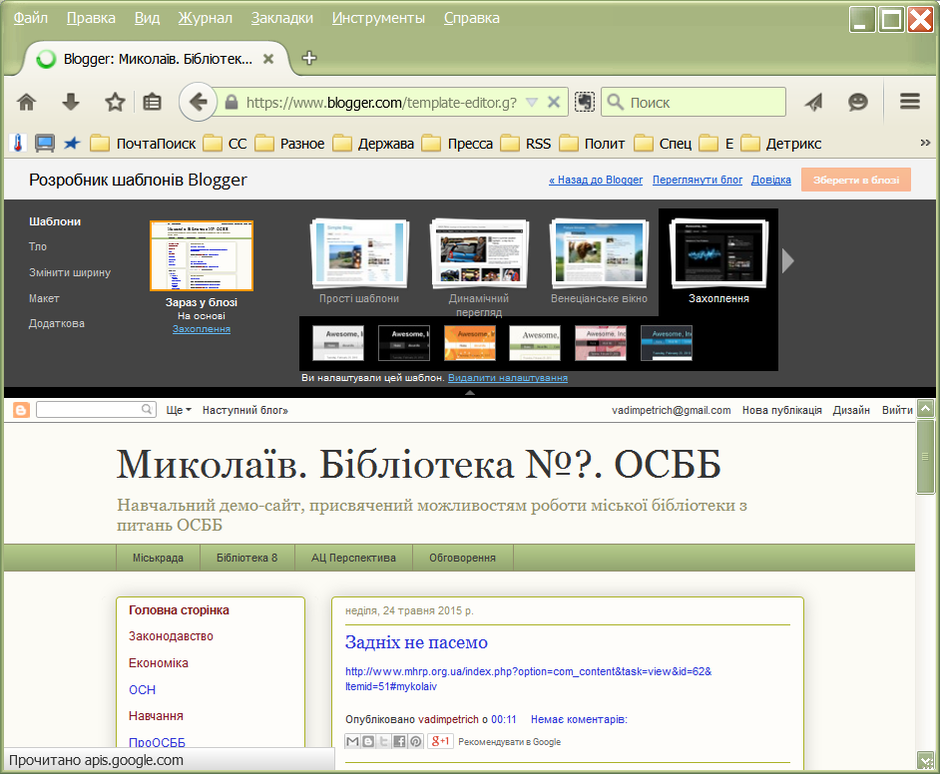940x774 pixels.
Task: Click Видалити налаштування link
Action: pyautogui.click(x=508, y=378)
